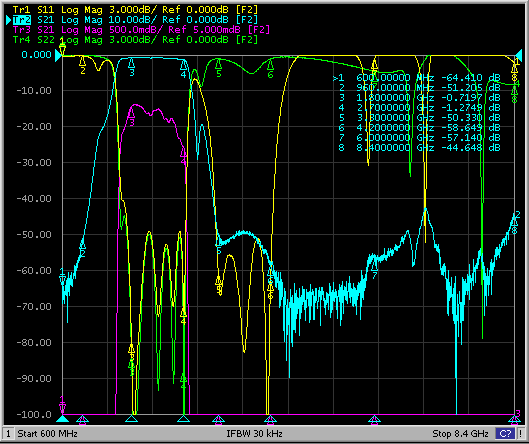Click cyan marker 4 triangle on passband edge
Screen dimensions: 529x444
pos(184,65)
